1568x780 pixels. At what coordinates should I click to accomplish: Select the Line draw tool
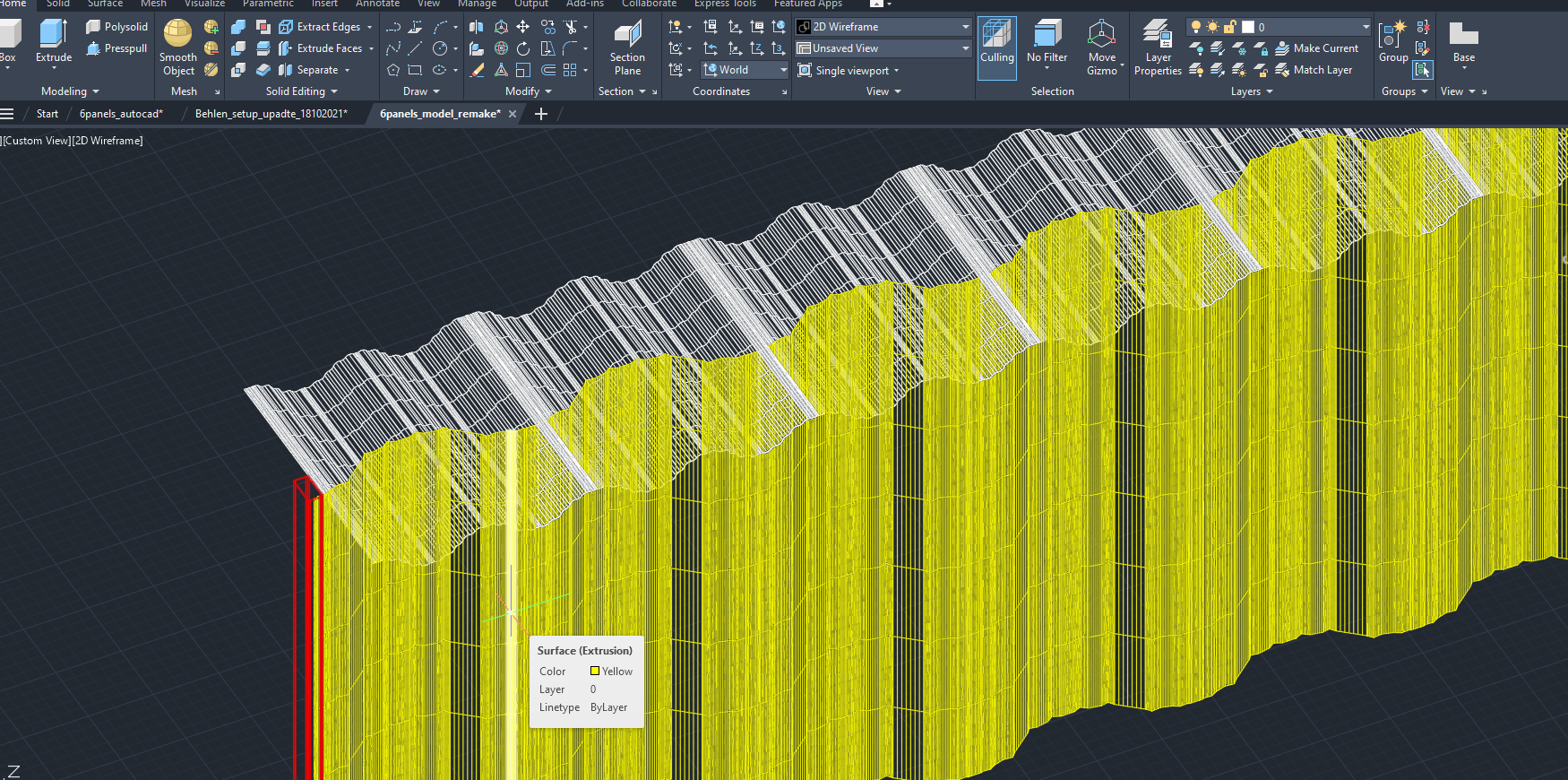pos(415,48)
